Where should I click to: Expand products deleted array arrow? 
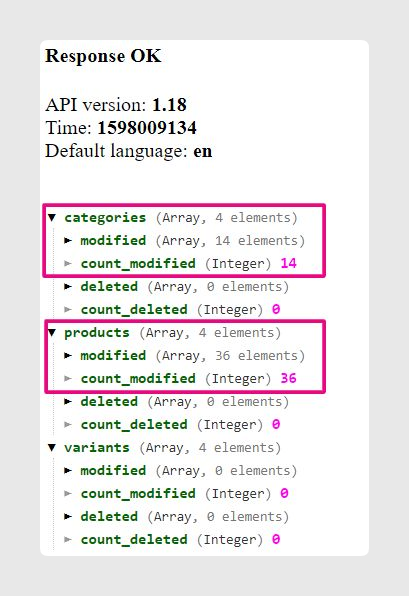click(68, 402)
